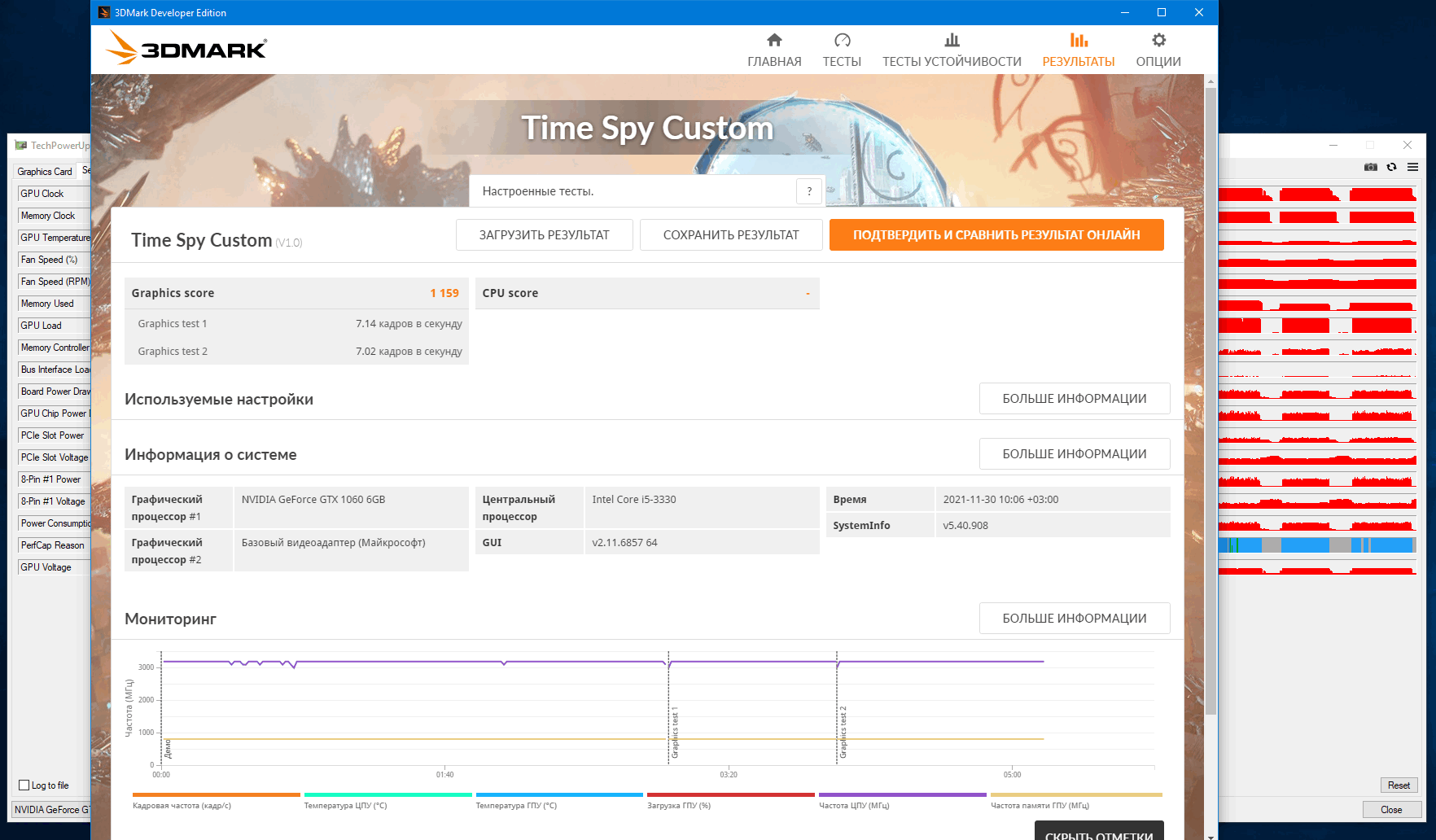Open БОЛЬШЕ ИНФОРМАЦИИ for Информация о системе
This screenshot has width=1436, height=840.
tap(1075, 454)
